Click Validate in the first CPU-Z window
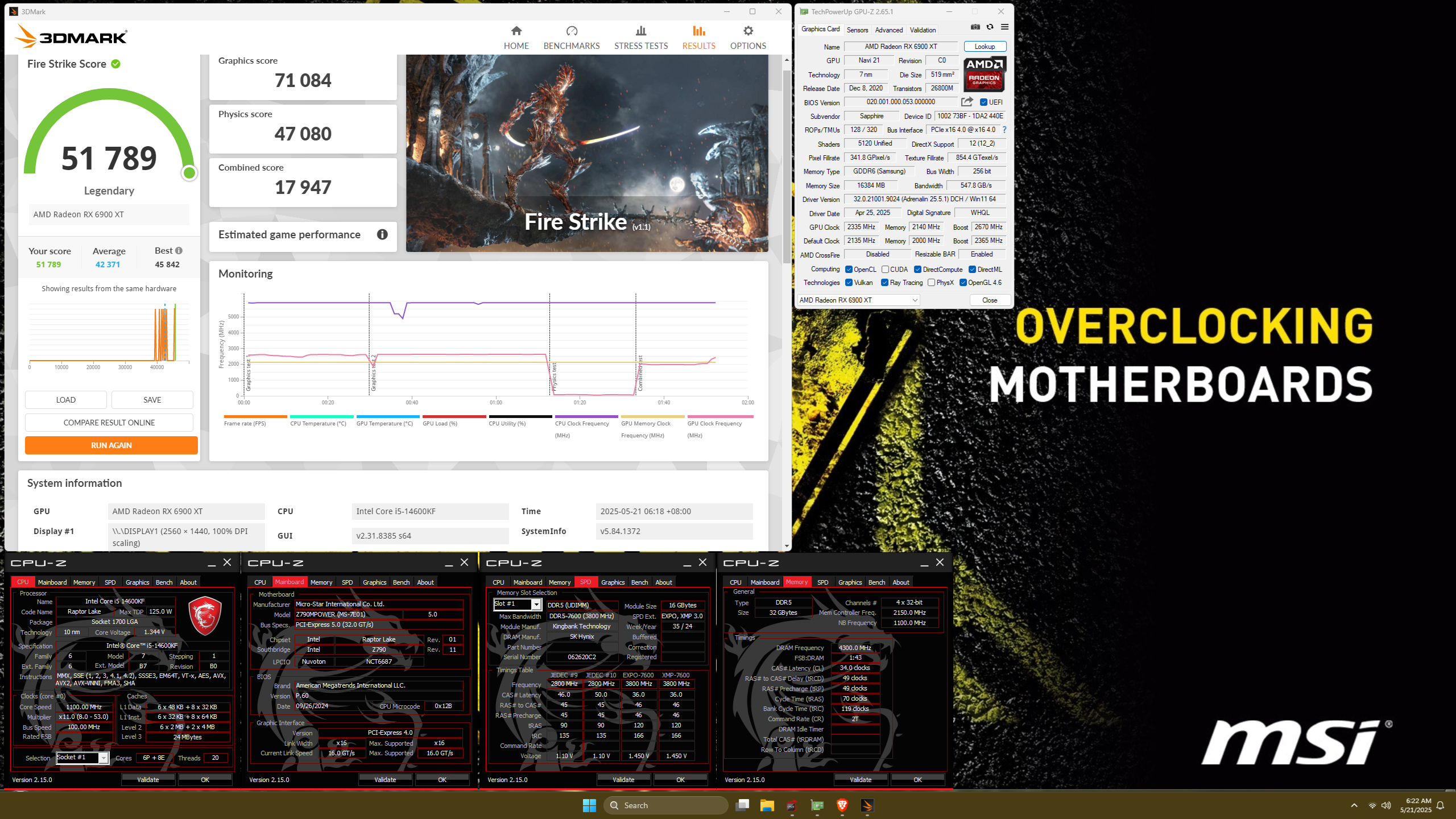Screen dimensions: 1456x819 click(x=148, y=780)
